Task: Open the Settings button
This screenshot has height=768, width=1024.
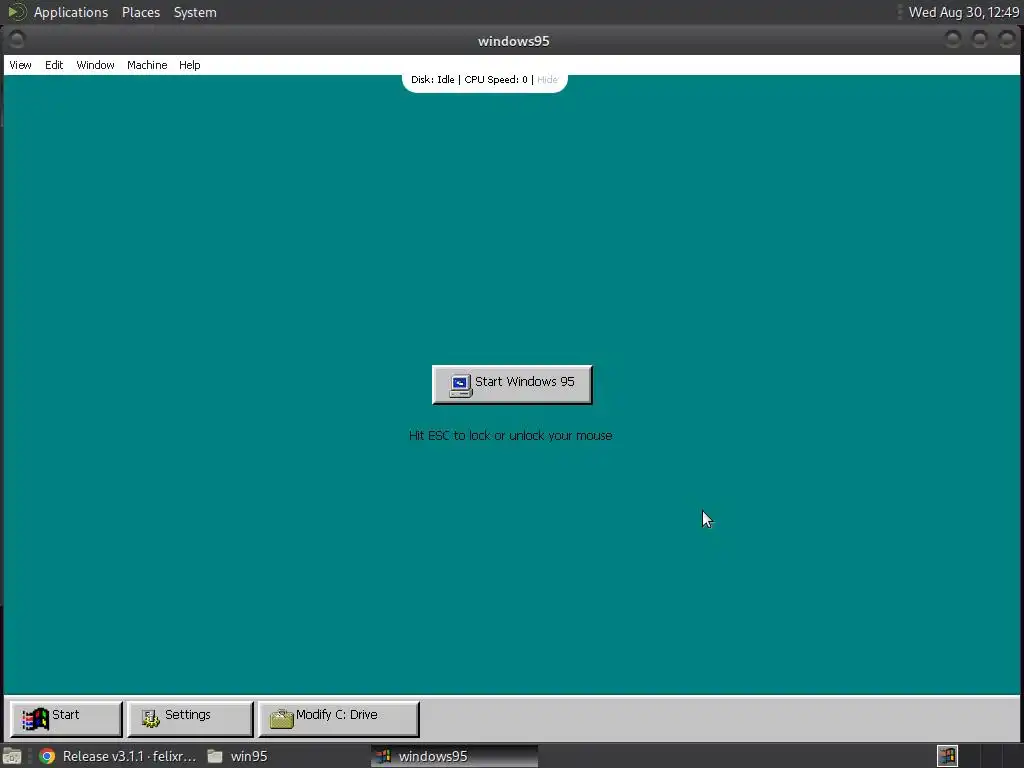Action: (190, 718)
